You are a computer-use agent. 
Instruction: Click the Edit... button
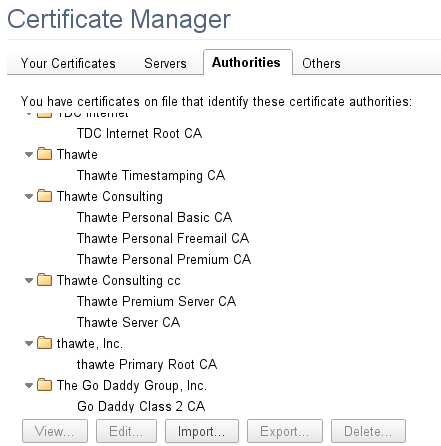[126, 431]
